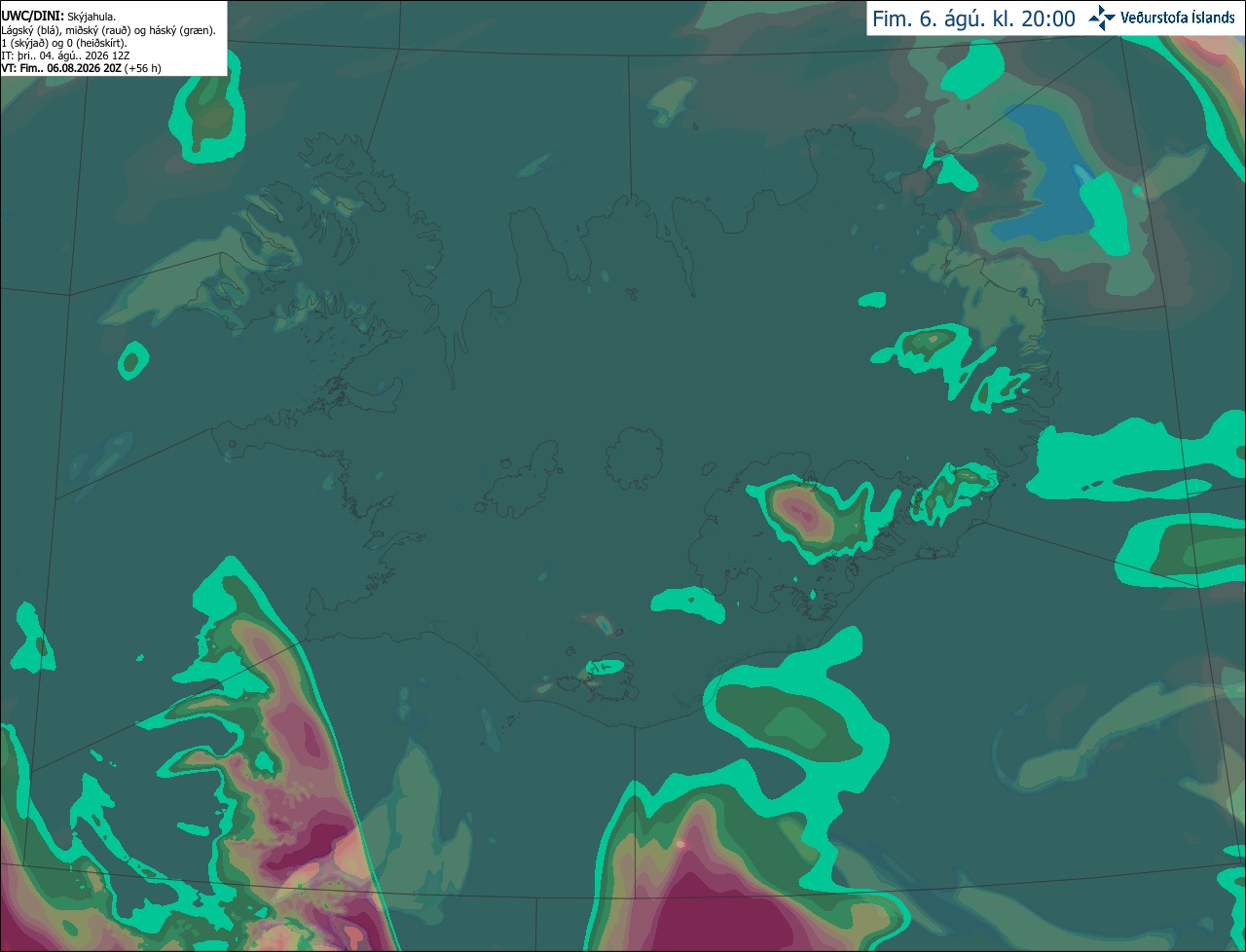The image size is (1246, 952).
Task: Click the small white dot in the bottom cloud mass
Action: pyautogui.click(x=681, y=844)
